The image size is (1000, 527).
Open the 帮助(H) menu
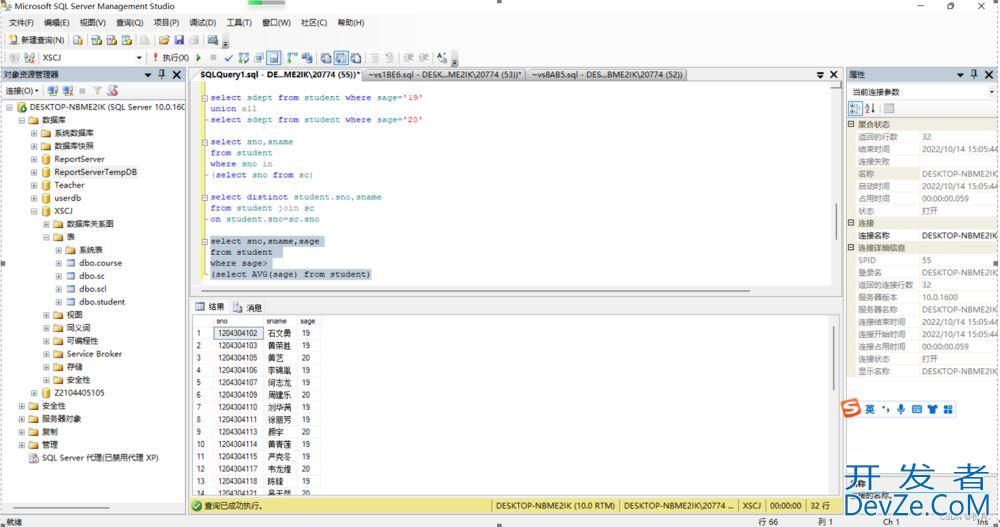[351, 22]
